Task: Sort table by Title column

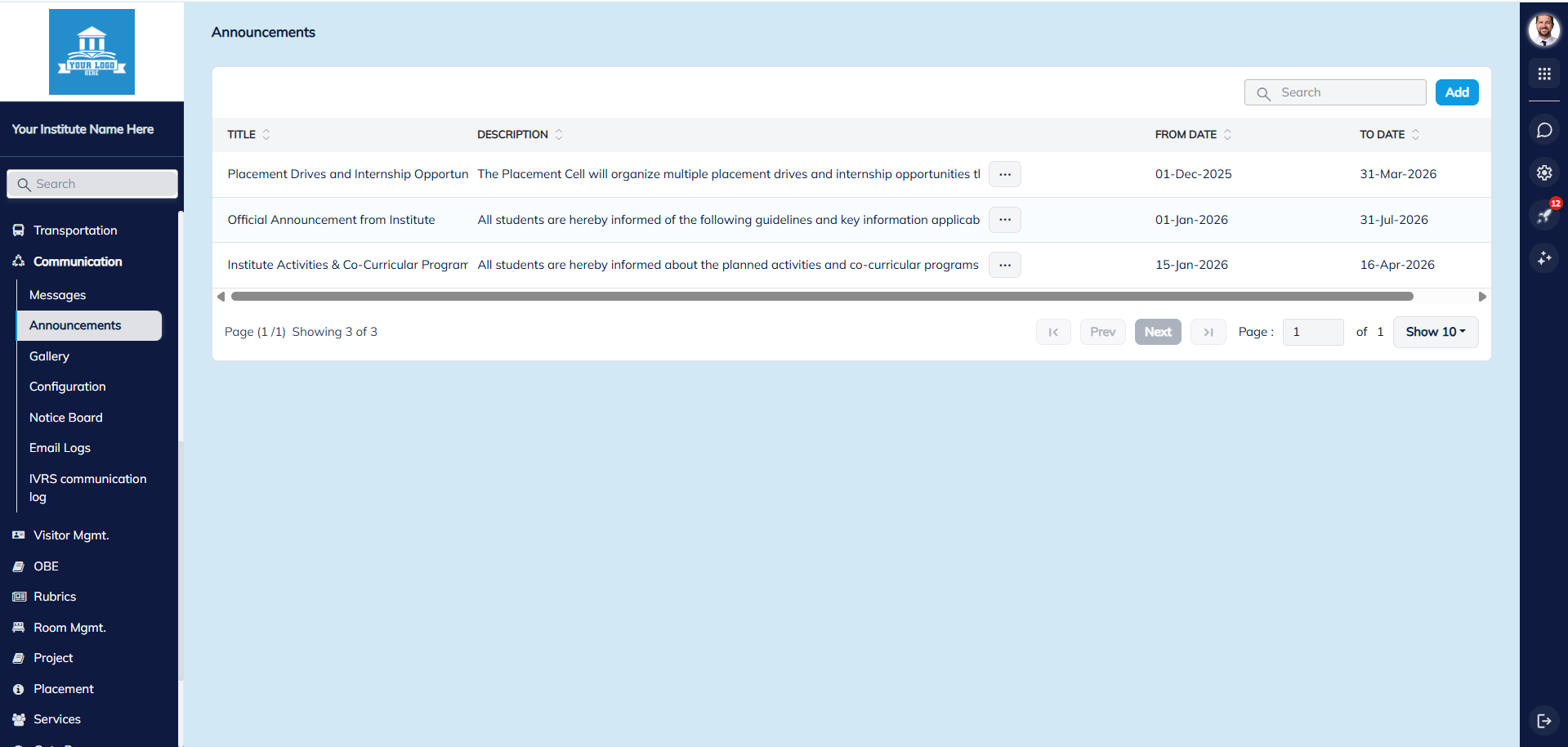Action: point(266,135)
